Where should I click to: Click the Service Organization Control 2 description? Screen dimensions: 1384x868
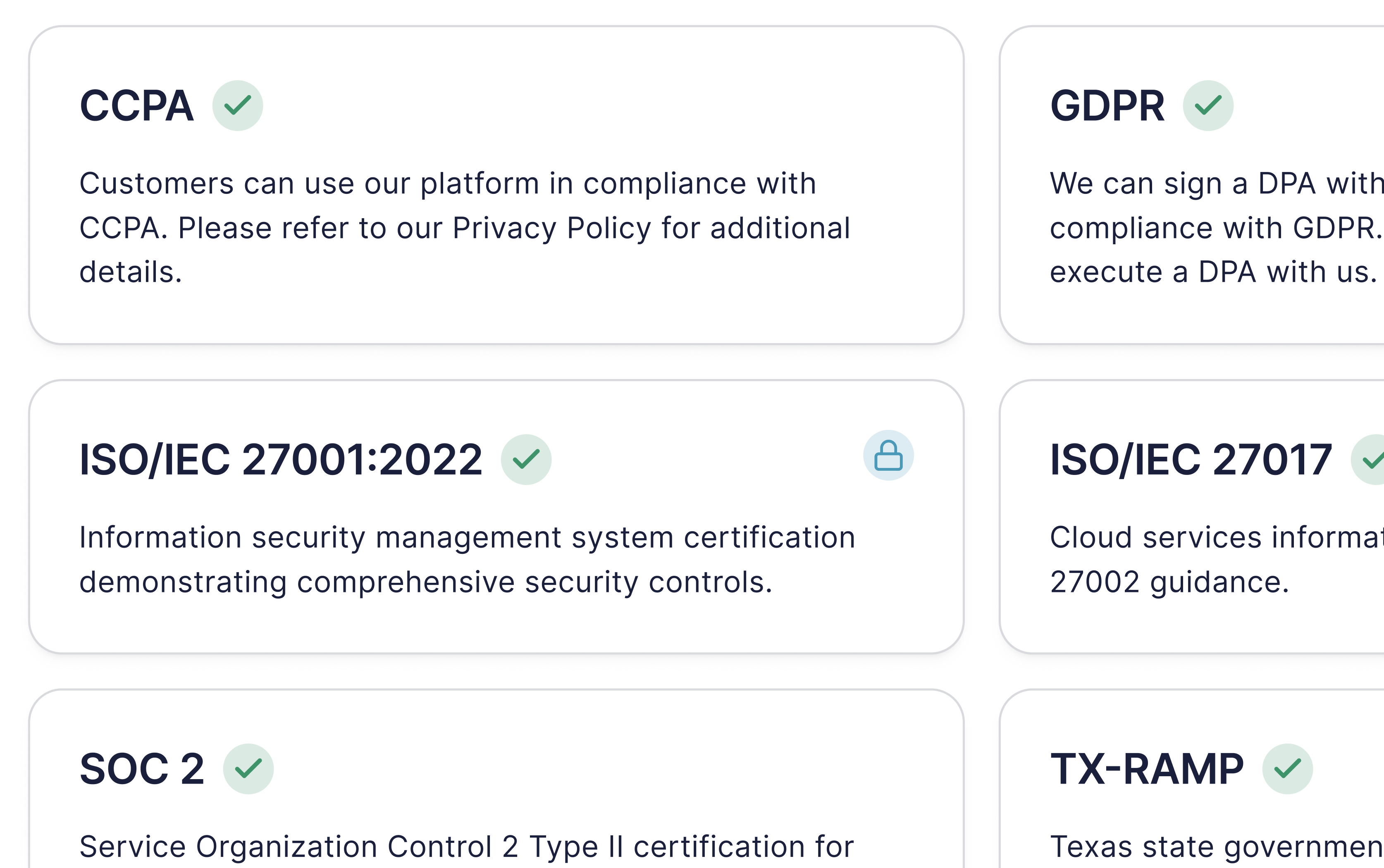click(x=466, y=846)
